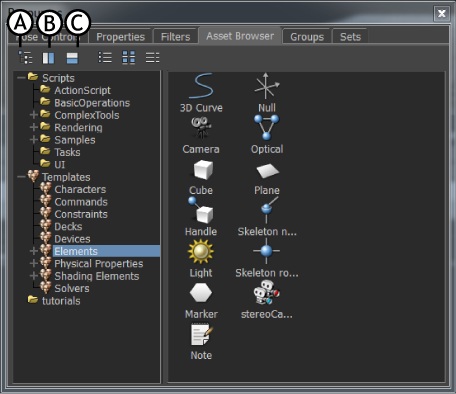456x394 pixels.
Task: Collapse the Scripts folder
Action: tap(21, 78)
